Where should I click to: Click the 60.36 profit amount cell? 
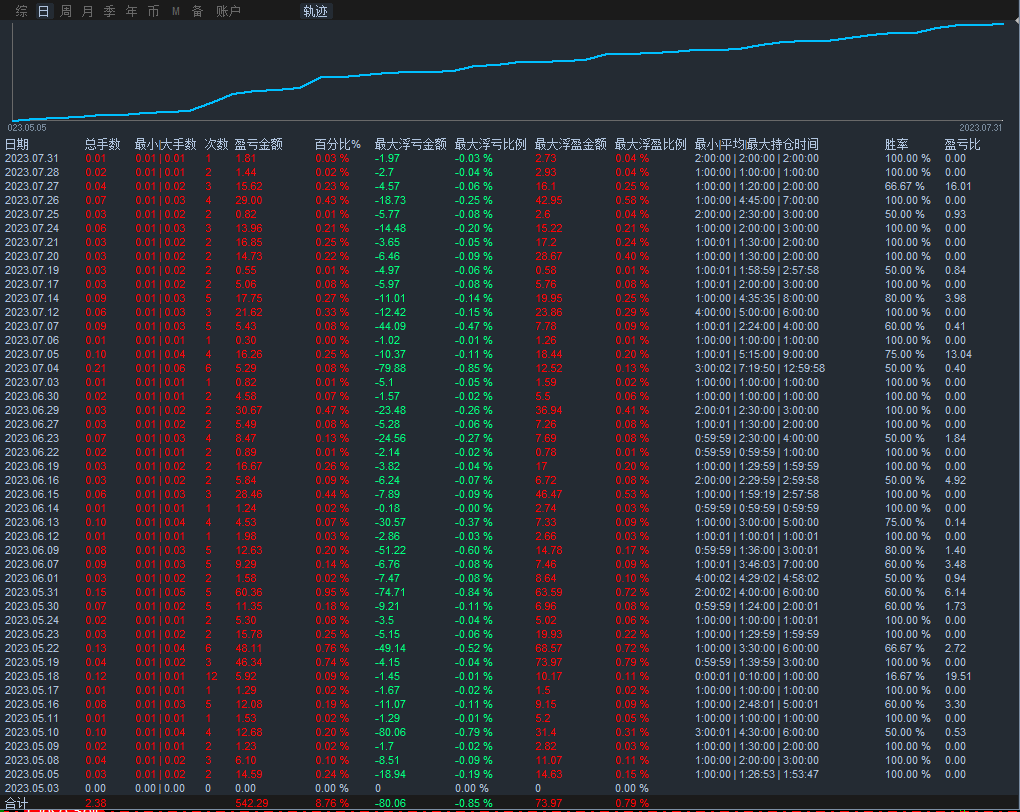(x=249, y=592)
